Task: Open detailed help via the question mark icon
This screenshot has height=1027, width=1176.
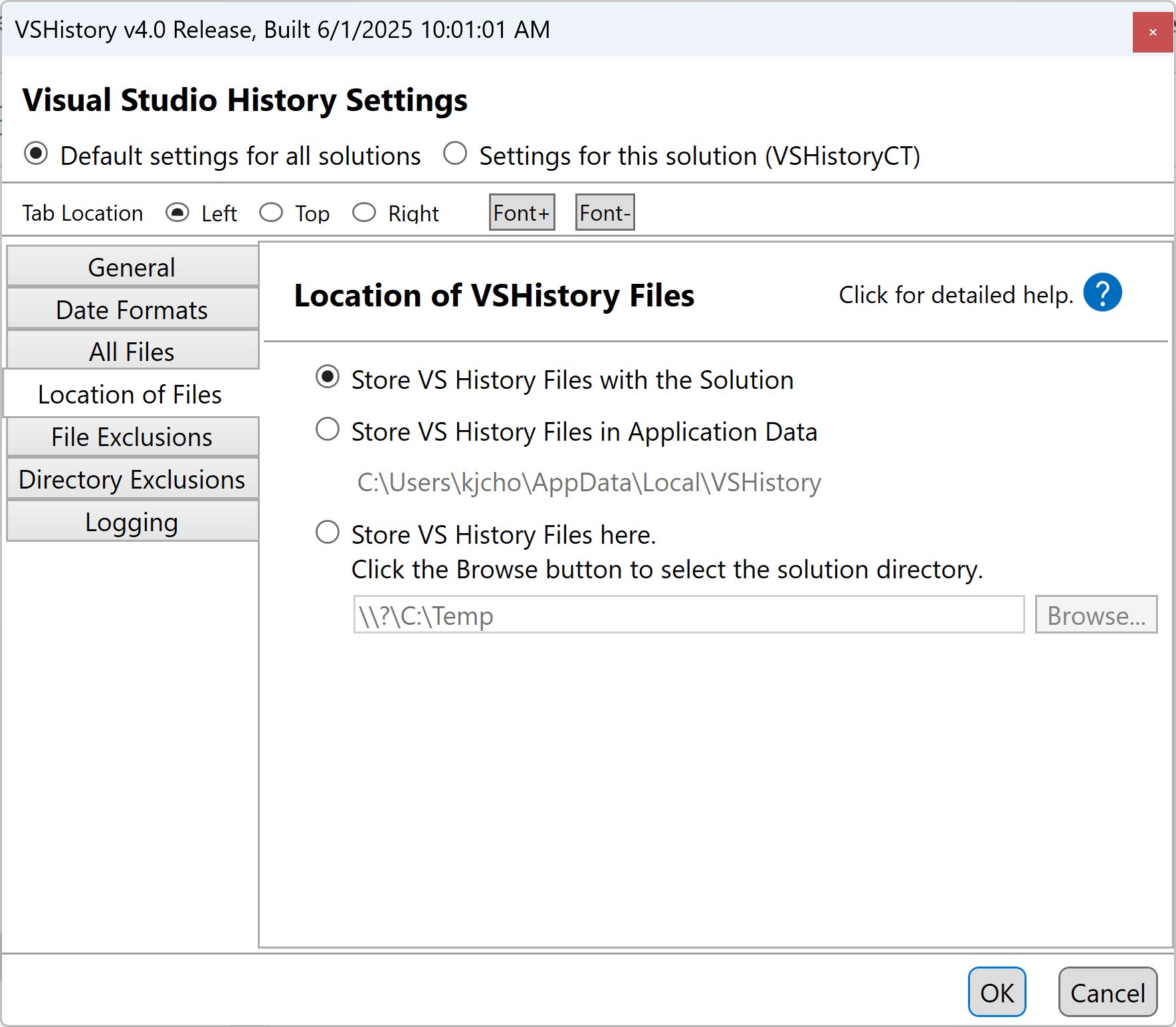Action: pos(1102,292)
